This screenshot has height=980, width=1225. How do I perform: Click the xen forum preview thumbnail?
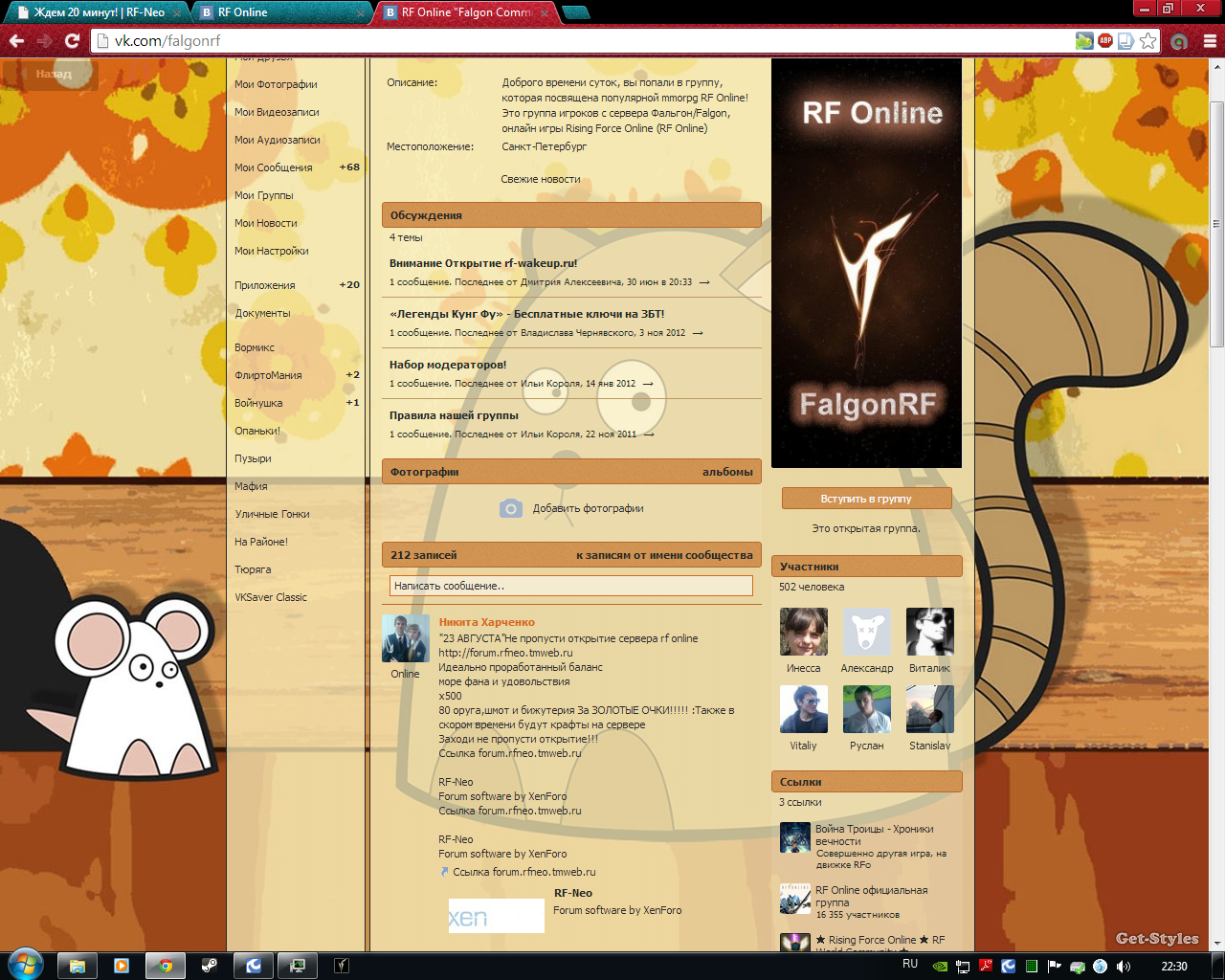[x=497, y=916]
